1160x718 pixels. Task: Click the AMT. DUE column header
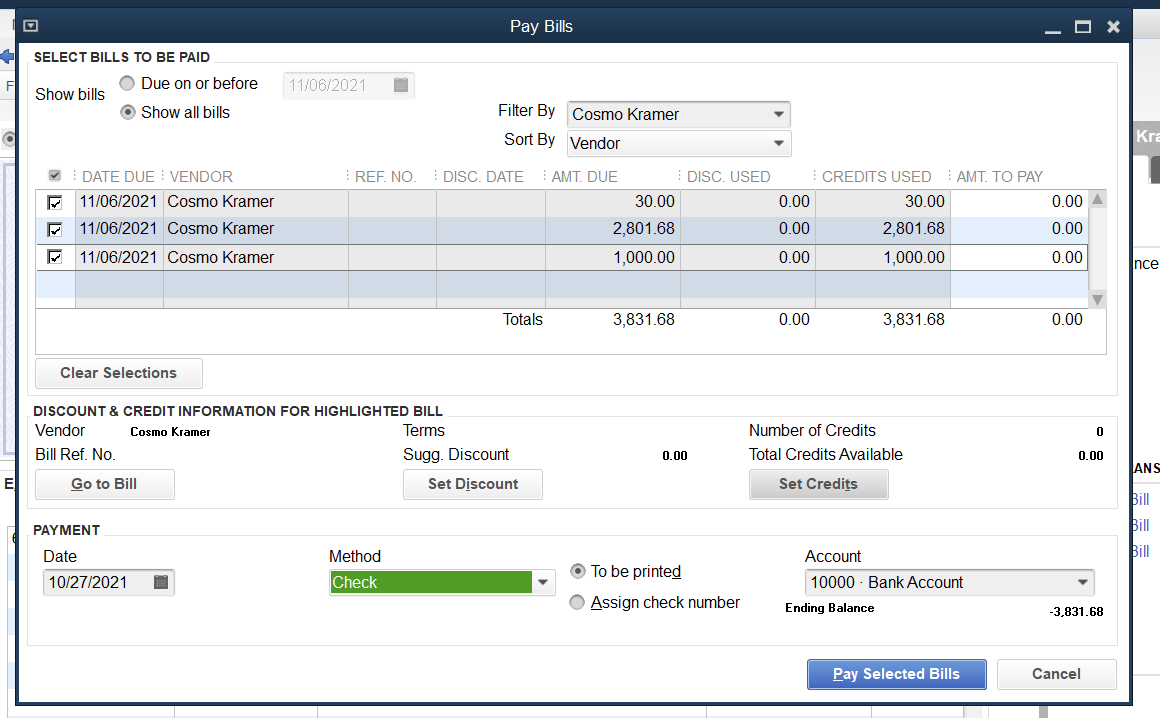(584, 177)
